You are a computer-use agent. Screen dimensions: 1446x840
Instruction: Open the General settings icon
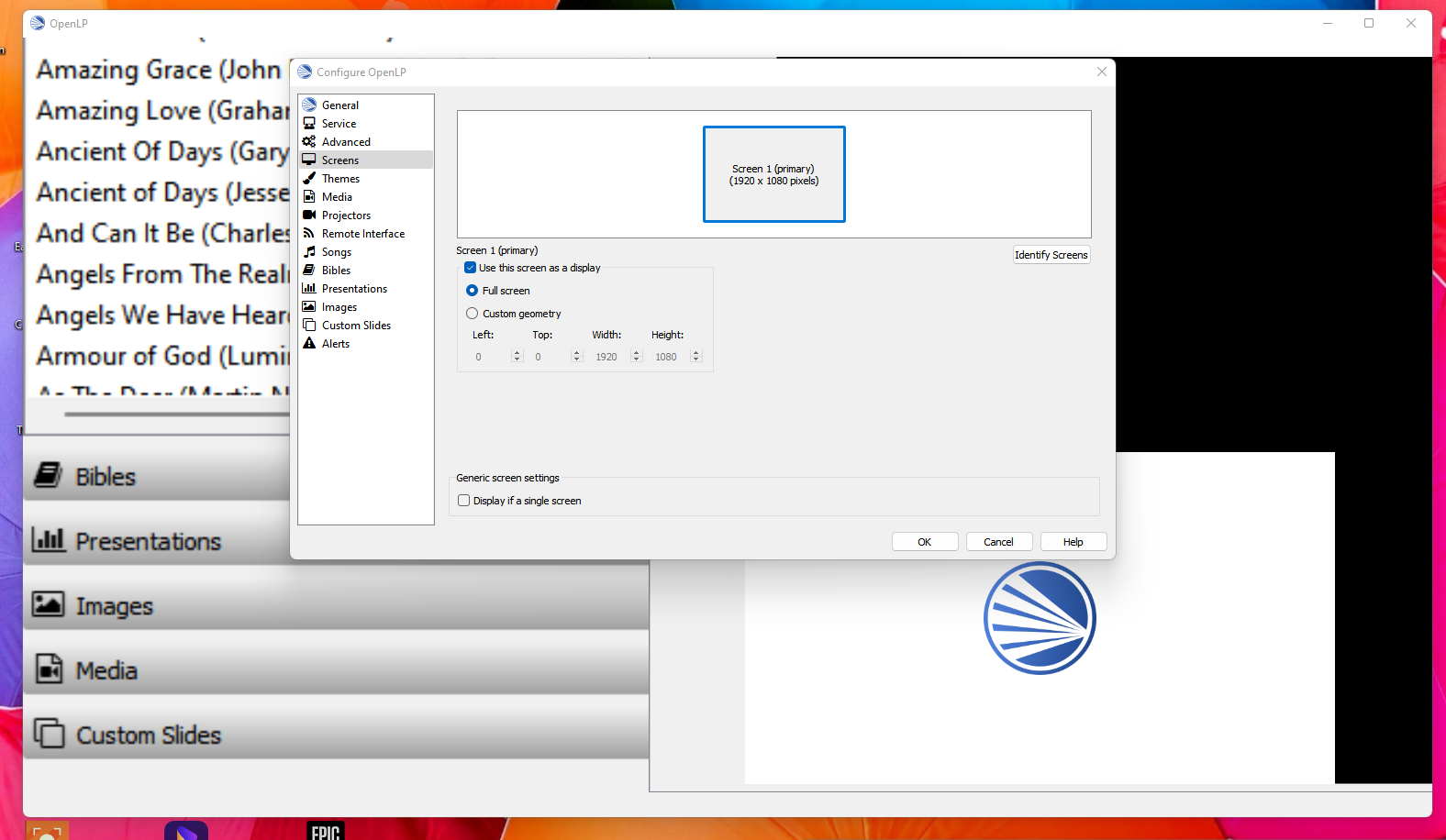pyautogui.click(x=309, y=105)
